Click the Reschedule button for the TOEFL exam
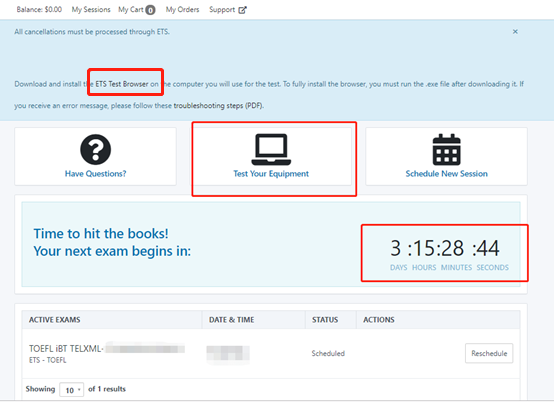 tap(489, 353)
